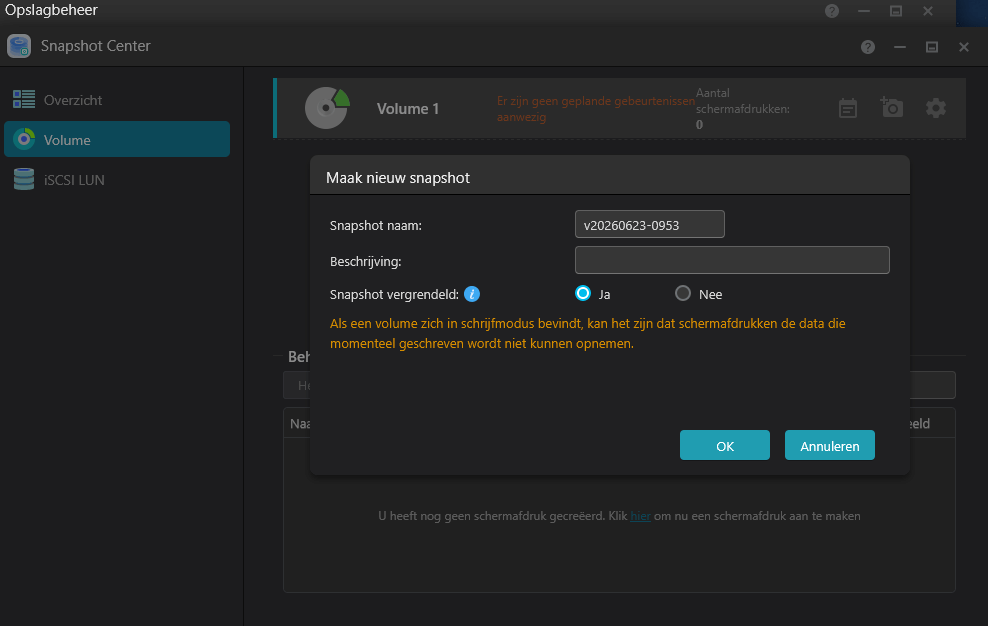Click the 'Aantal schermafdrukken' count text

point(742,108)
